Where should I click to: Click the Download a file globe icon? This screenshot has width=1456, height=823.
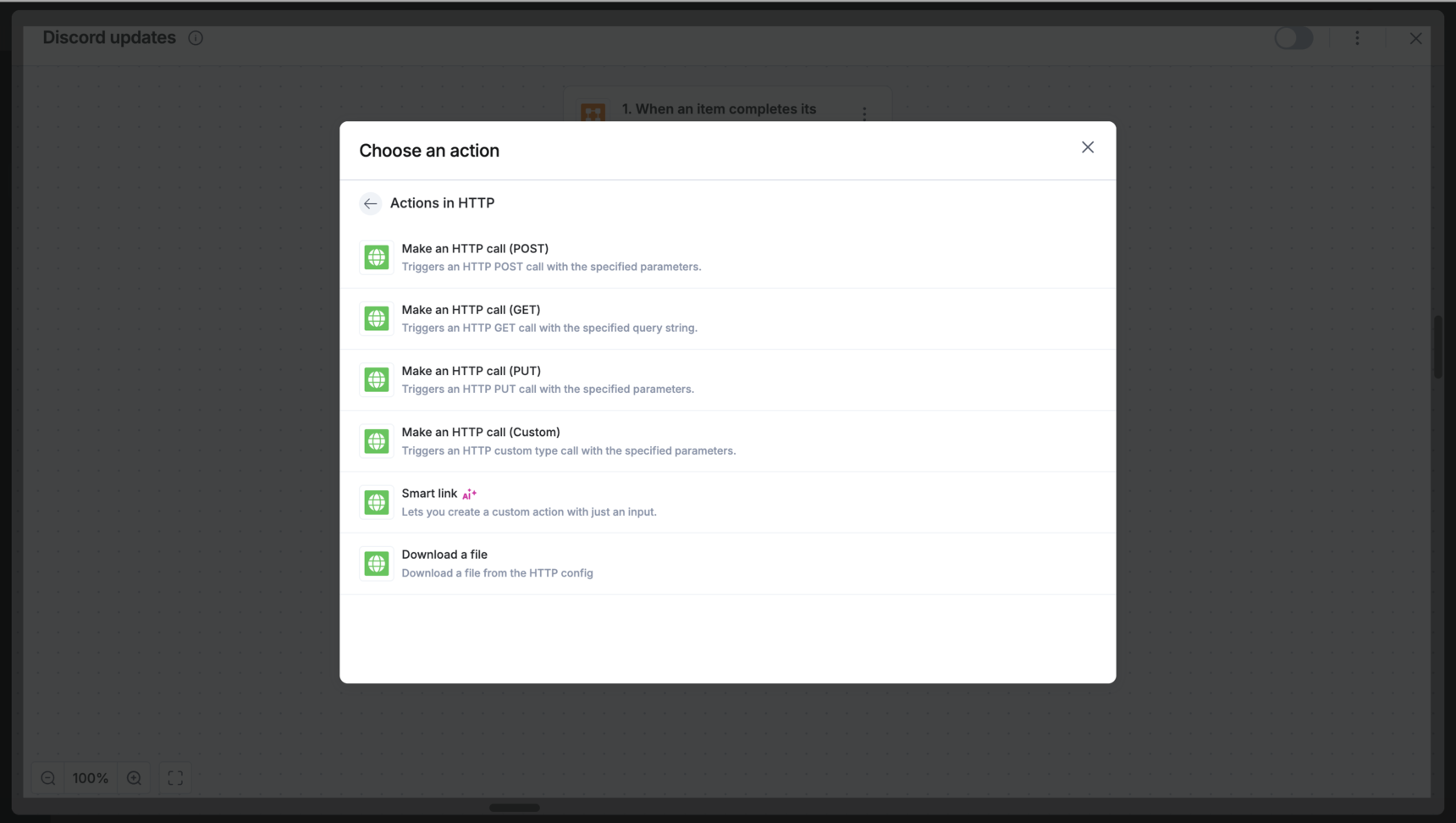click(x=377, y=564)
